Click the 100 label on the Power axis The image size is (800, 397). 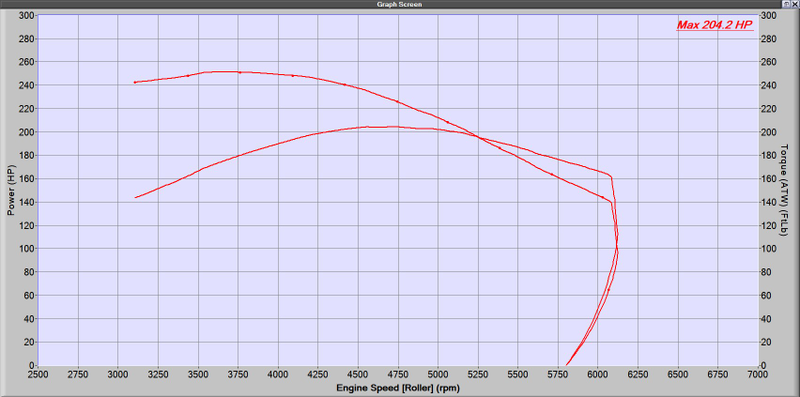27,249
